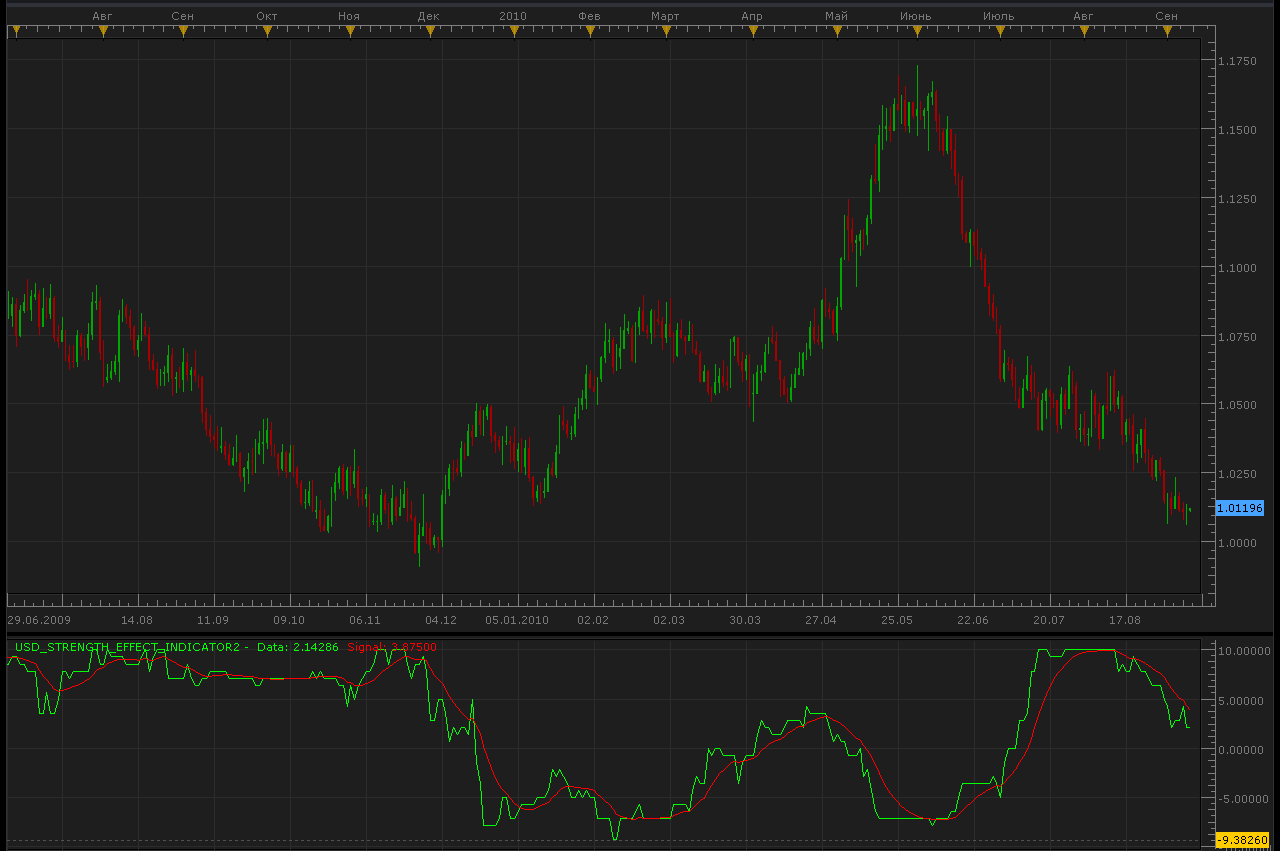Viewport: 1280px width, 851px height.
Task: Click the triangle marker under Июль
Action: coord(1000,33)
